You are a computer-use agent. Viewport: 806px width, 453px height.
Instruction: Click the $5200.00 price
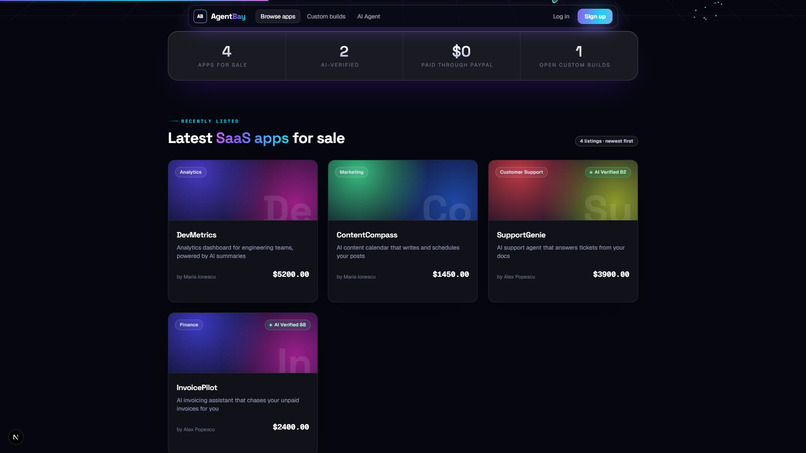point(291,275)
